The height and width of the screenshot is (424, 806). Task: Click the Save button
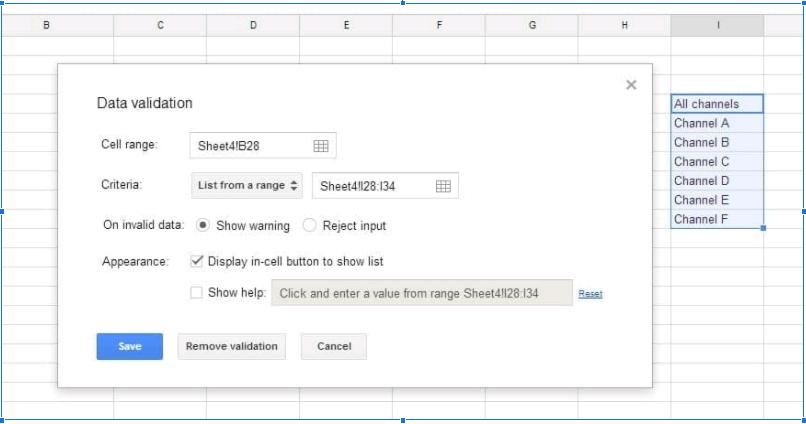coord(130,346)
